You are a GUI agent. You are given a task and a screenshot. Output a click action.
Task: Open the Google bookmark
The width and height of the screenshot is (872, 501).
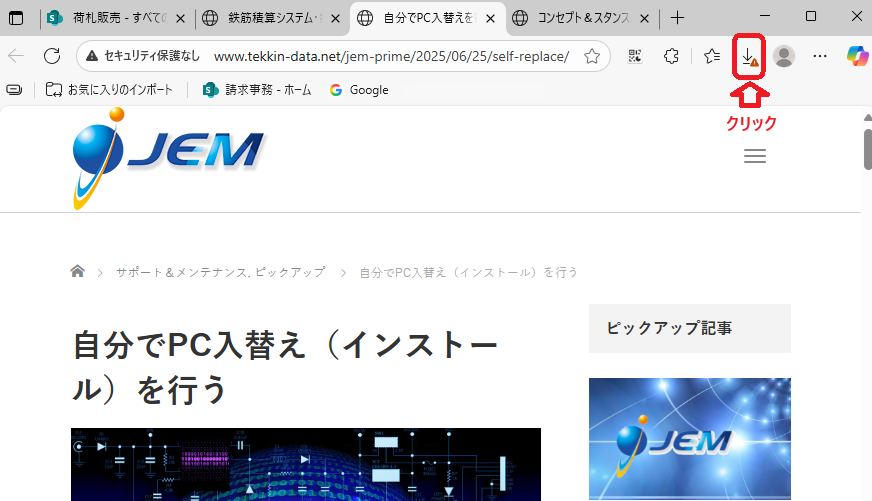click(x=359, y=90)
